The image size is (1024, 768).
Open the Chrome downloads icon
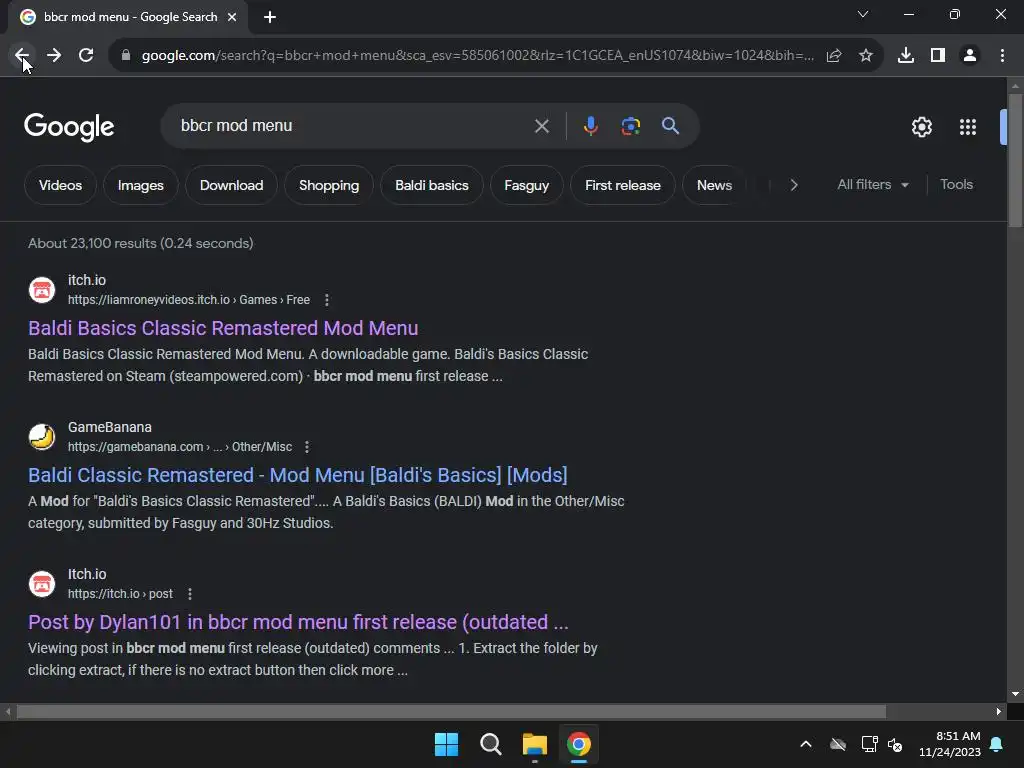[x=906, y=56]
